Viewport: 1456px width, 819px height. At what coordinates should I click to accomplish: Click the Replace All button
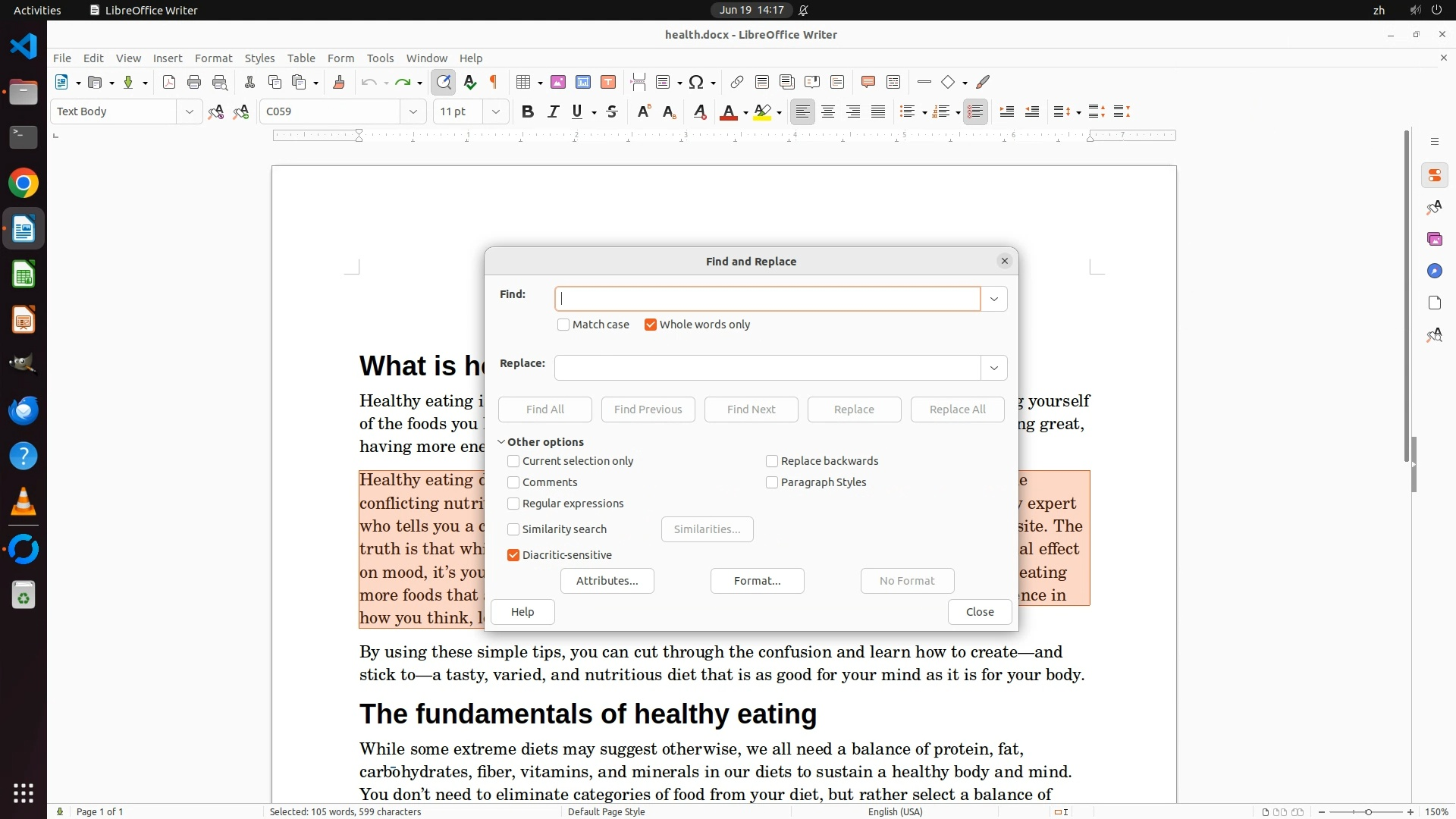[x=957, y=409]
